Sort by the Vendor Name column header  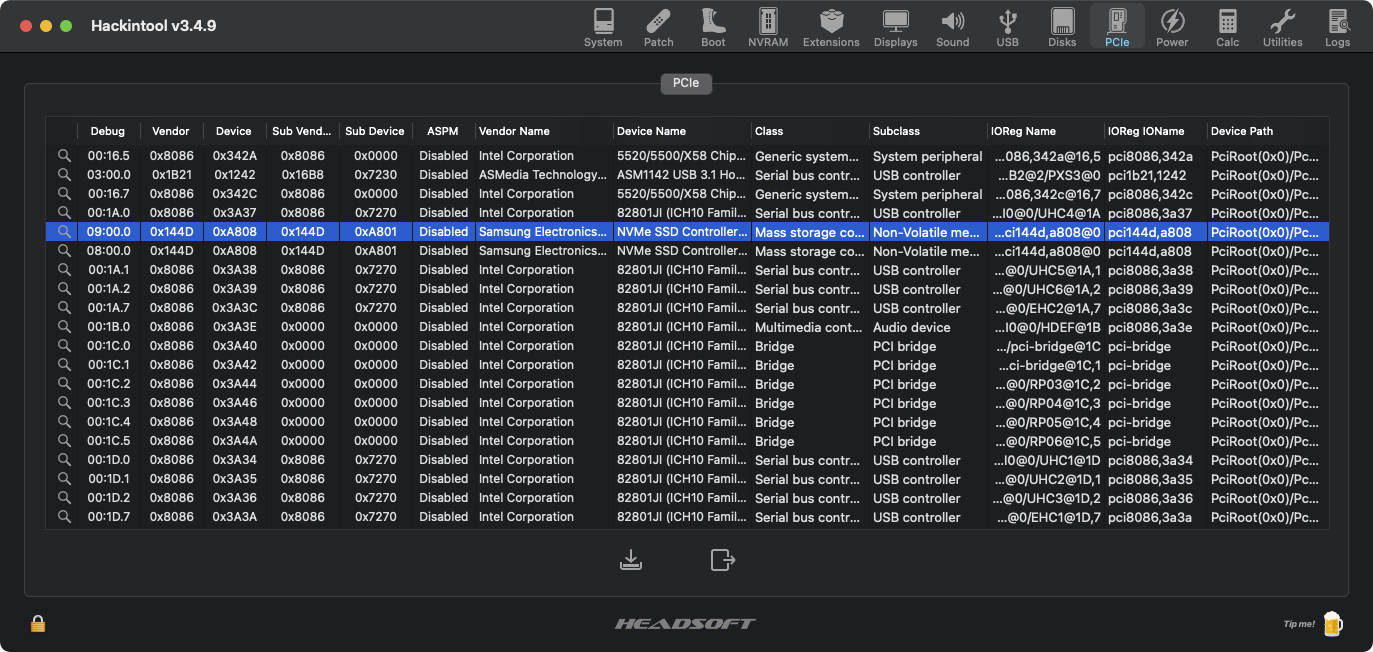pyautogui.click(x=514, y=131)
